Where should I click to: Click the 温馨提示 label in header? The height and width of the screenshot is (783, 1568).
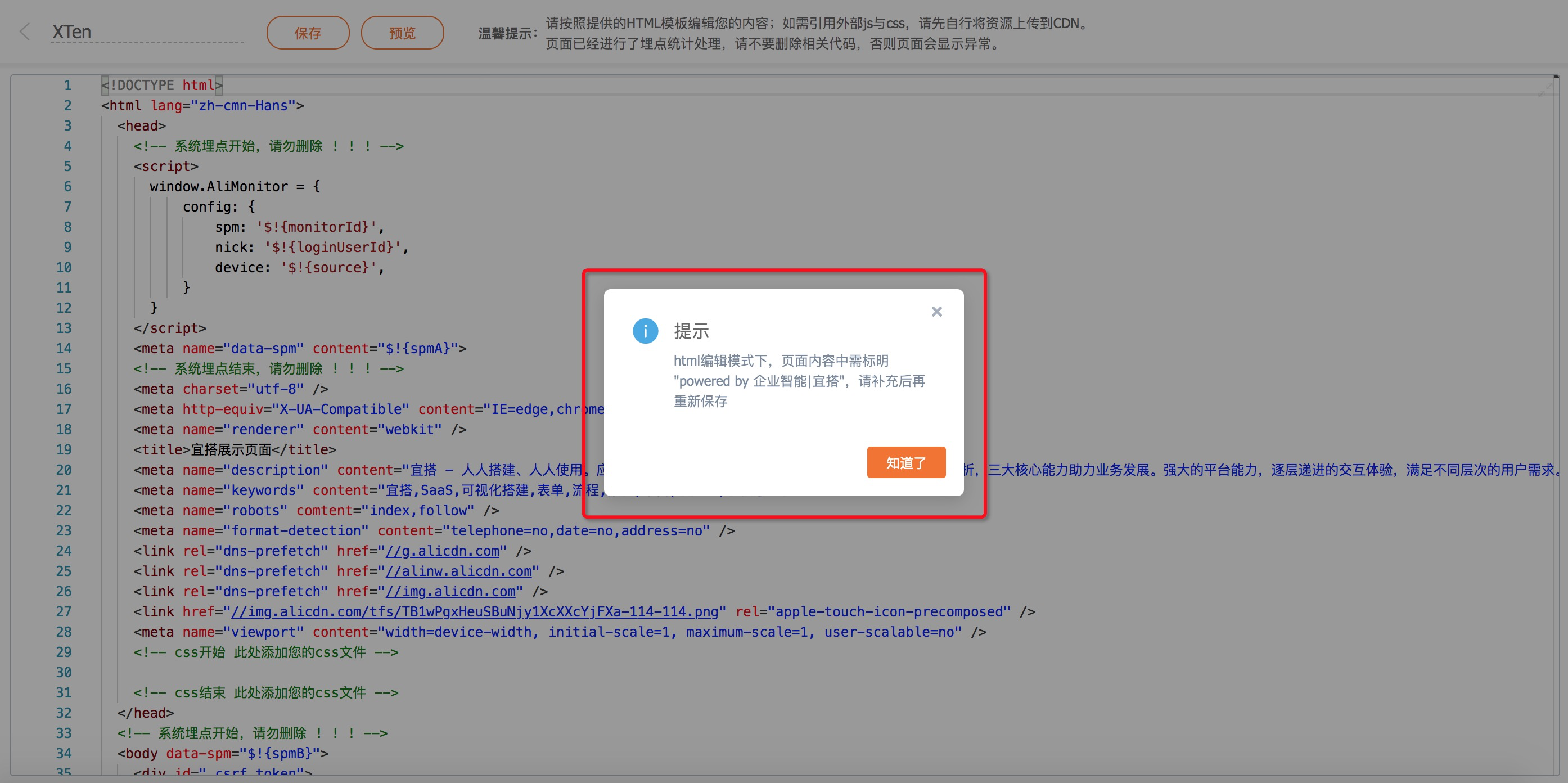pos(507,34)
